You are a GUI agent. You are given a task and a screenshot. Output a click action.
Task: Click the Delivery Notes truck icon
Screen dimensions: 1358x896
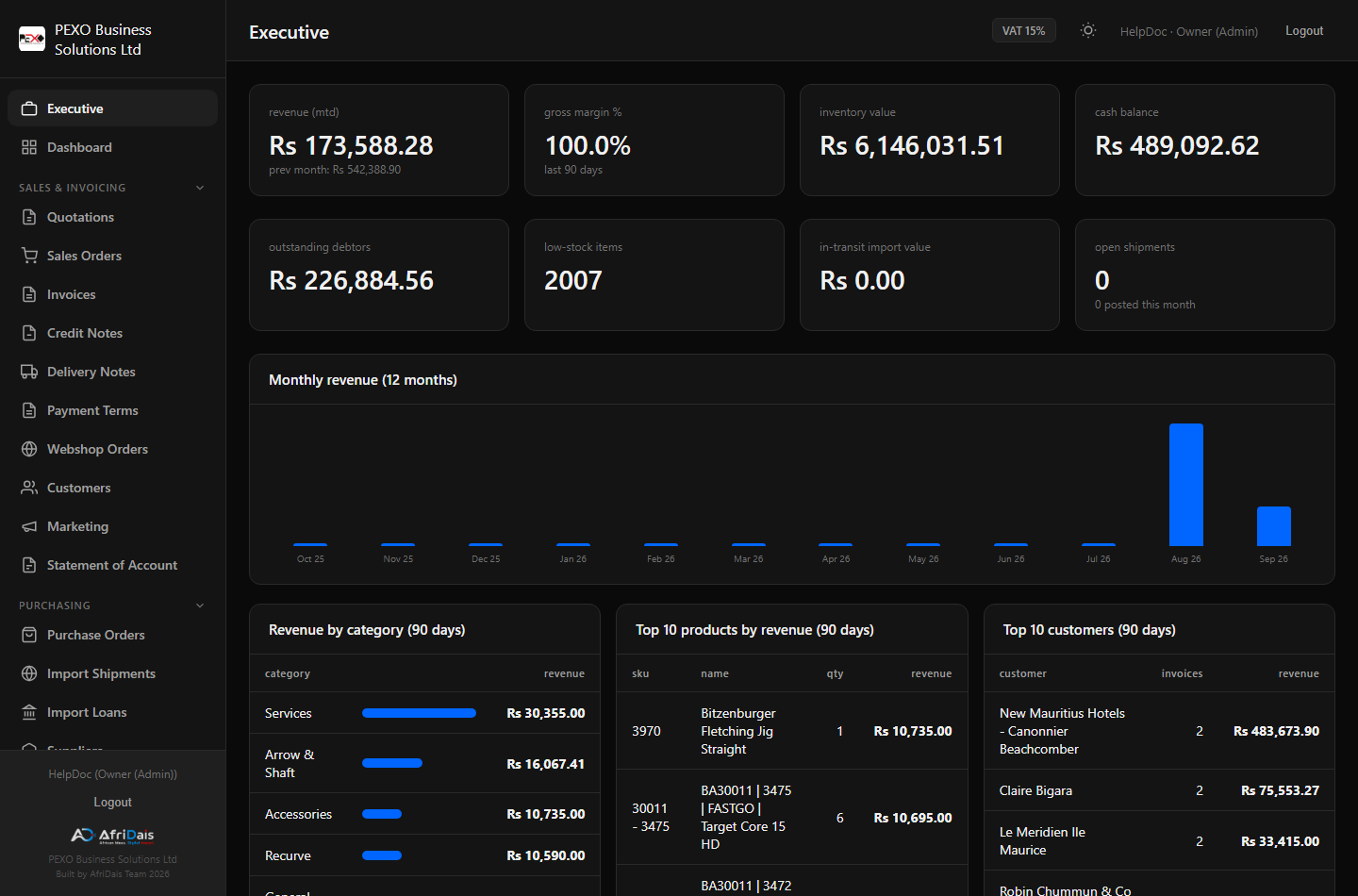(29, 372)
